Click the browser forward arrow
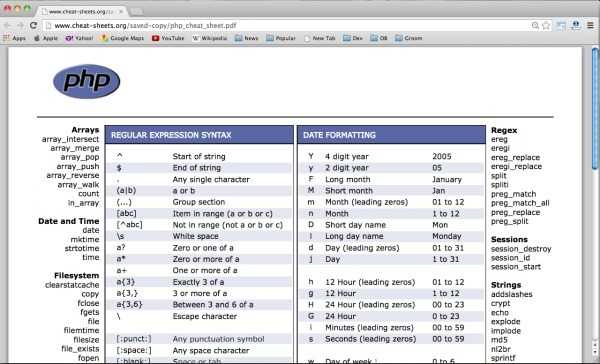Viewport: 600px width, 364px height. 20,25
